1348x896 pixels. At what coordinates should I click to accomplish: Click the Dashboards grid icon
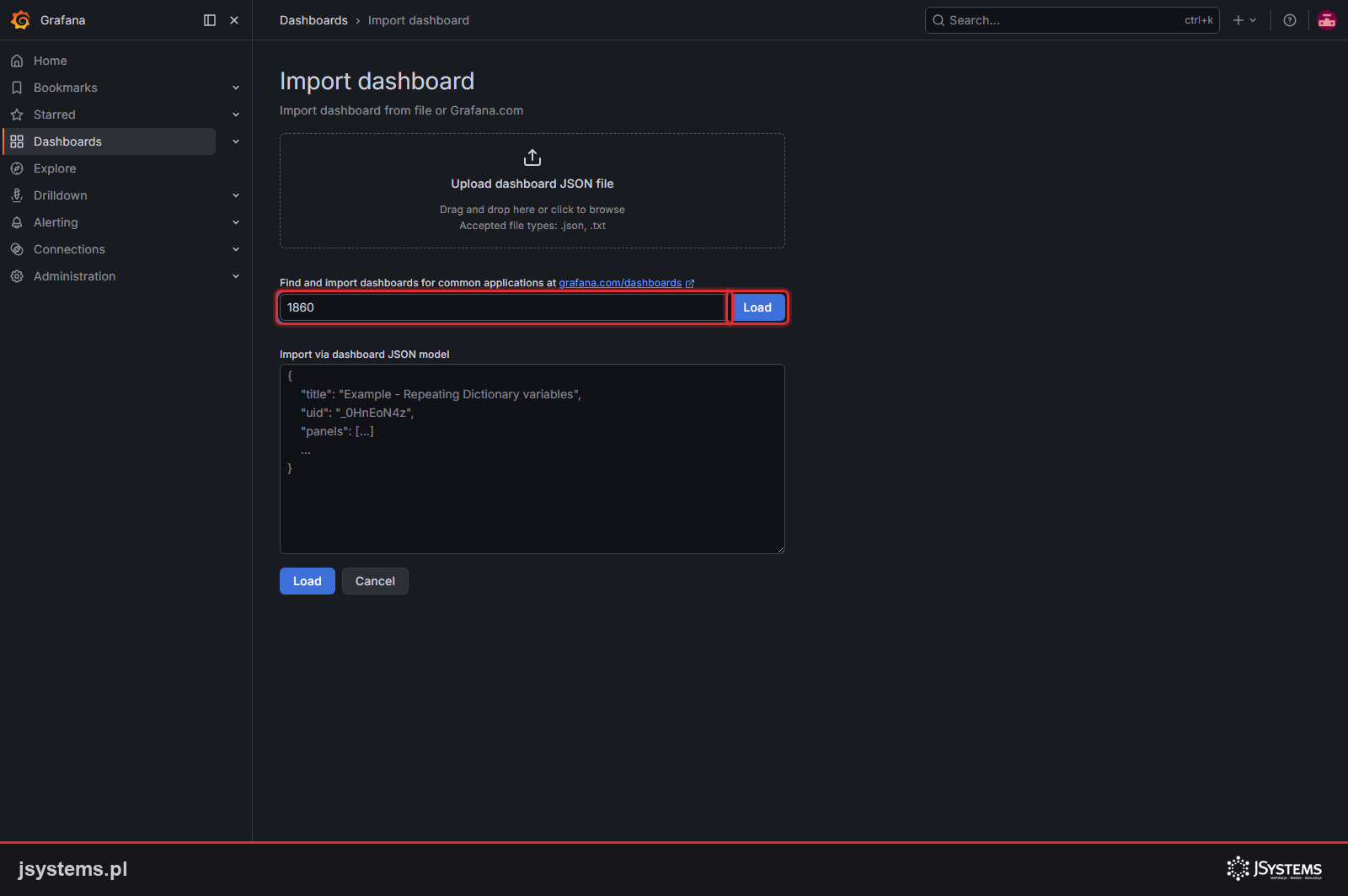point(17,141)
